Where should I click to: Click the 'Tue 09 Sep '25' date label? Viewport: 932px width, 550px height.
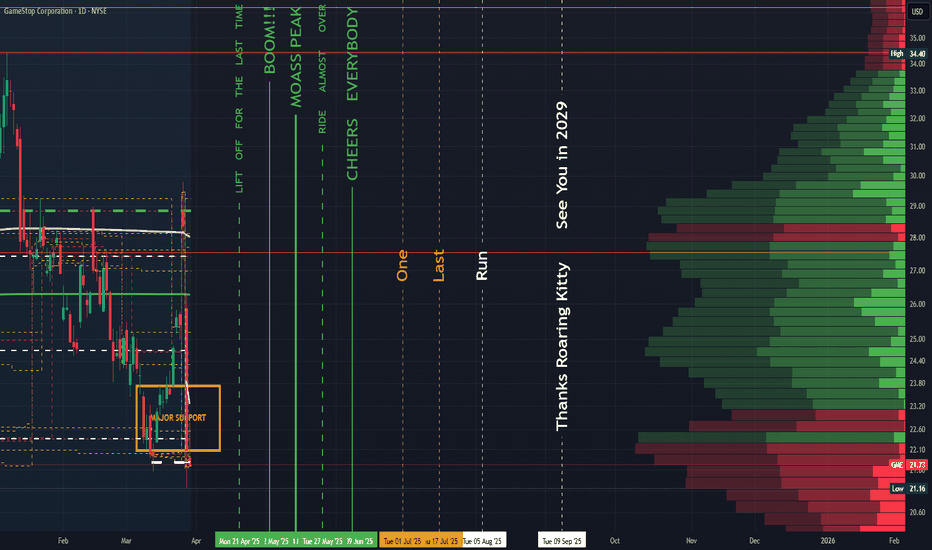pyautogui.click(x=562, y=540)
